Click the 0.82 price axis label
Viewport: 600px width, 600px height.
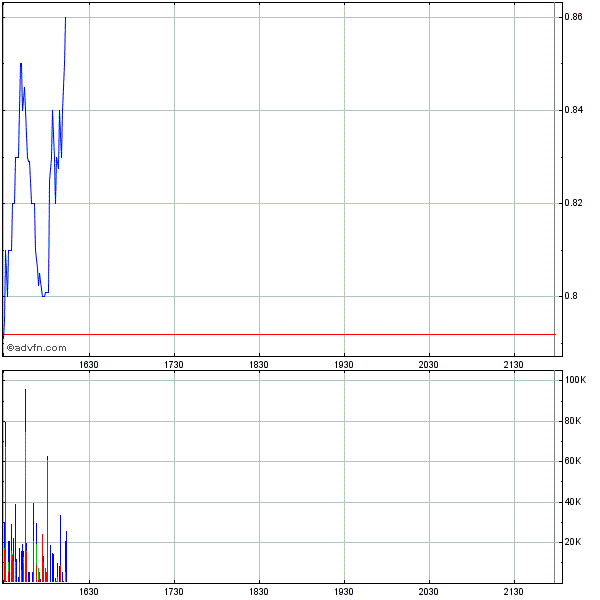point(573,203)
